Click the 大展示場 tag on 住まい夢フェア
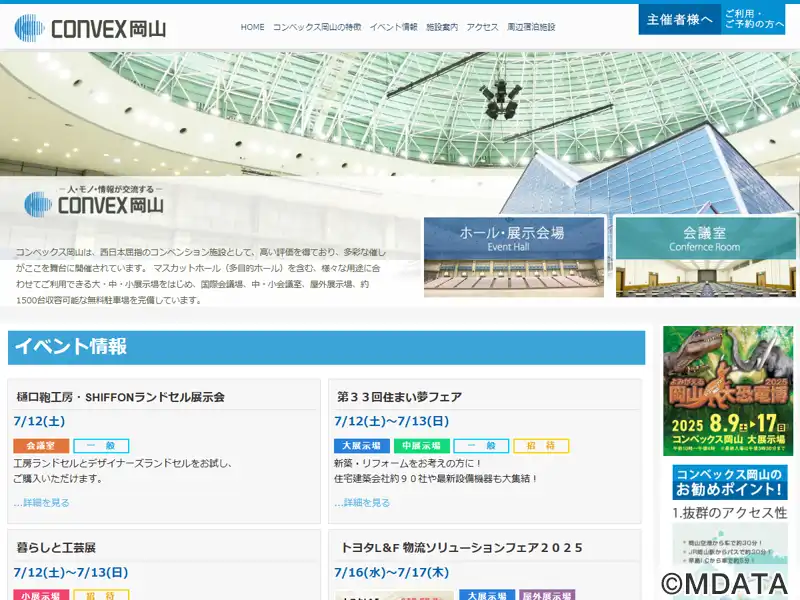Viewport: 800px width, 600px height. 362,446
